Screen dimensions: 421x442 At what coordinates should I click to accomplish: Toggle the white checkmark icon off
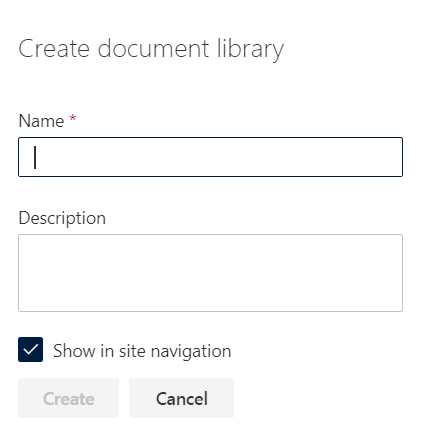coord(30,349)
